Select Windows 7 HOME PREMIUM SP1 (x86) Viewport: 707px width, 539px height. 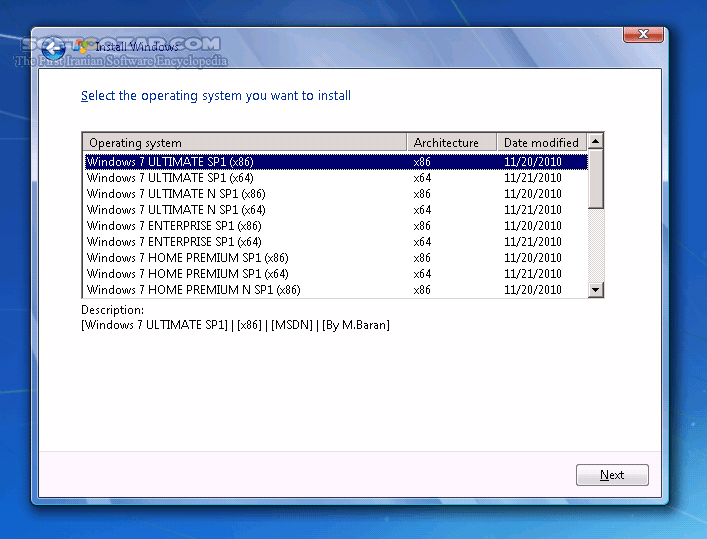[187, 258]
